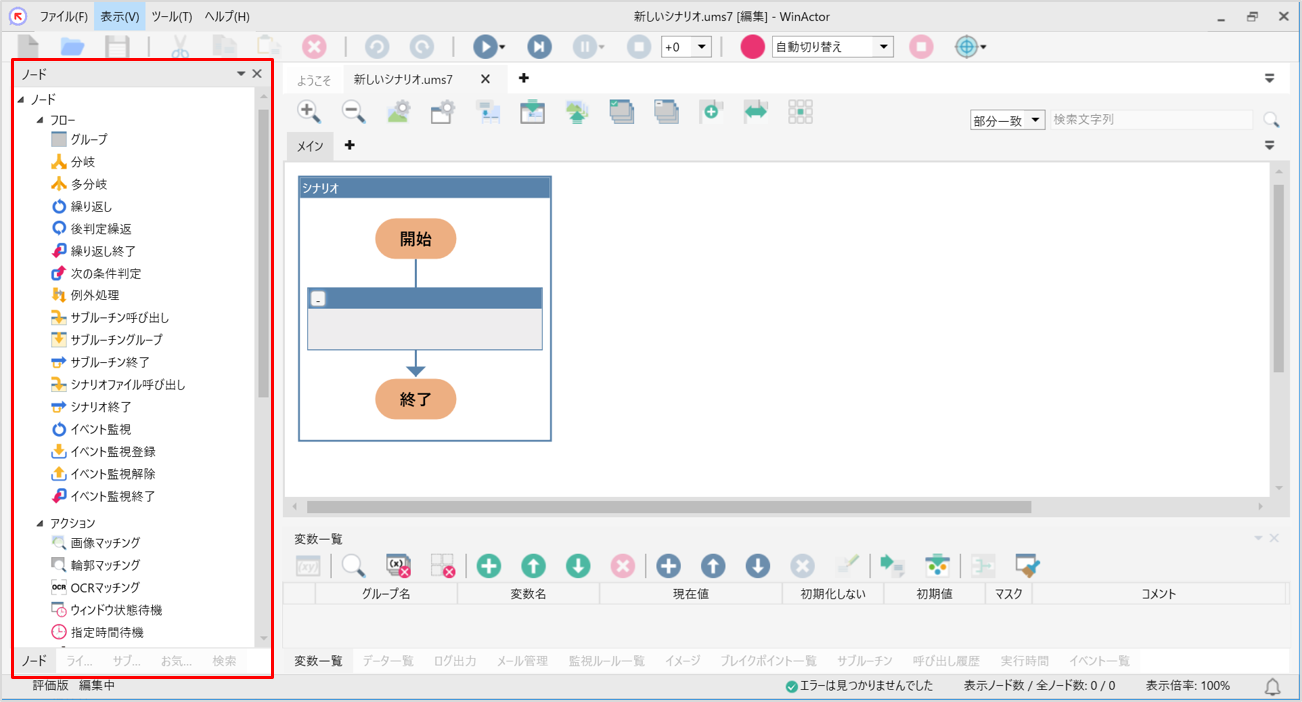This screenshot has height=702, width=1302.
Task: Zoom out of the flowchart canvas
Action: click(x=353, y=112)
